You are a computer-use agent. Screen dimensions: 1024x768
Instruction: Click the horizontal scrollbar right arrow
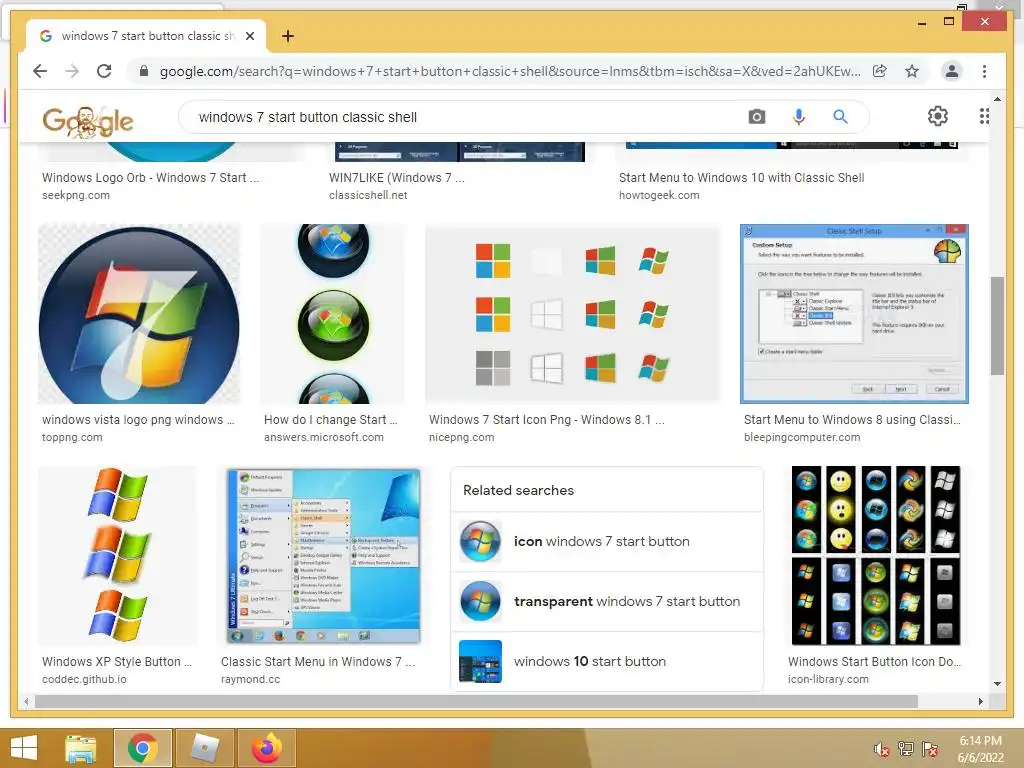980,701
